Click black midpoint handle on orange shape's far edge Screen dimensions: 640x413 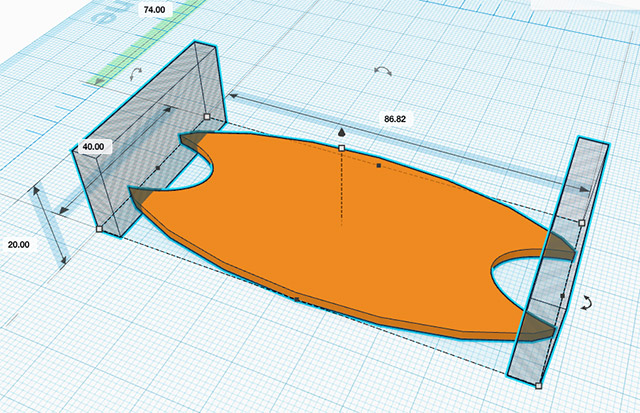pos(378,164)
